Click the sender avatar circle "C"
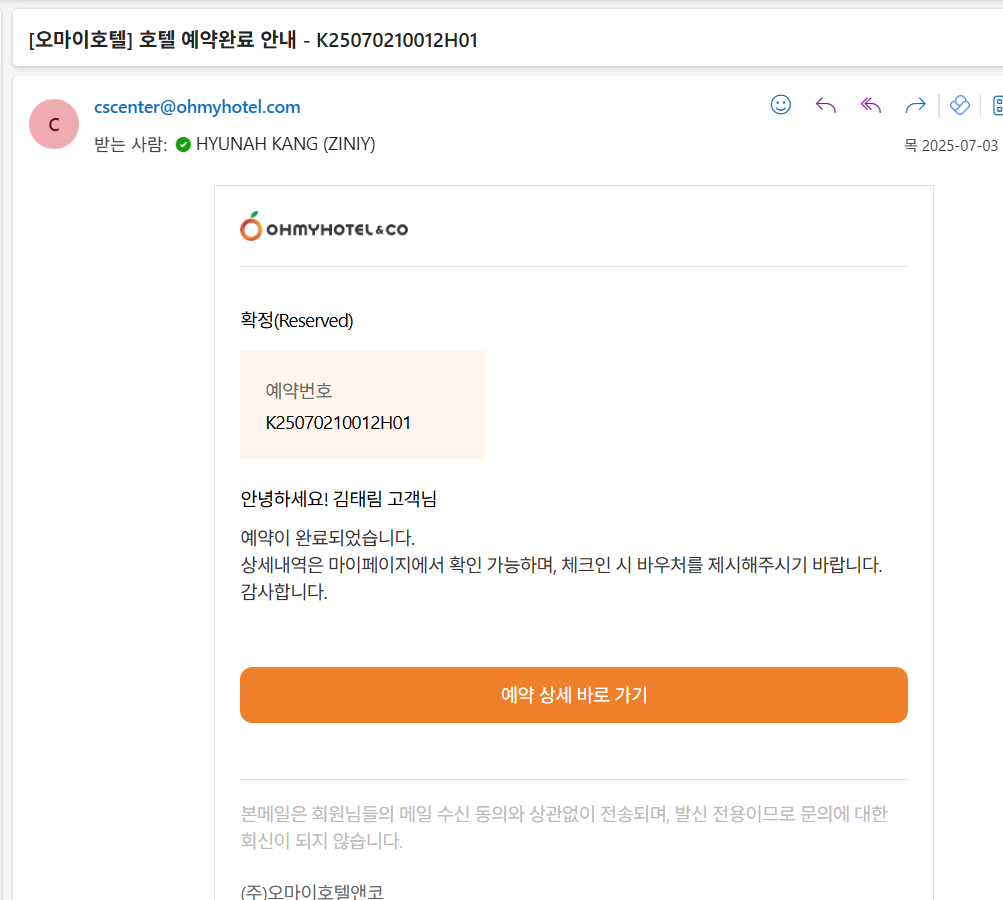Image resolution: width=1003 pixels, height=900 pixels. [x=54, y=124]
